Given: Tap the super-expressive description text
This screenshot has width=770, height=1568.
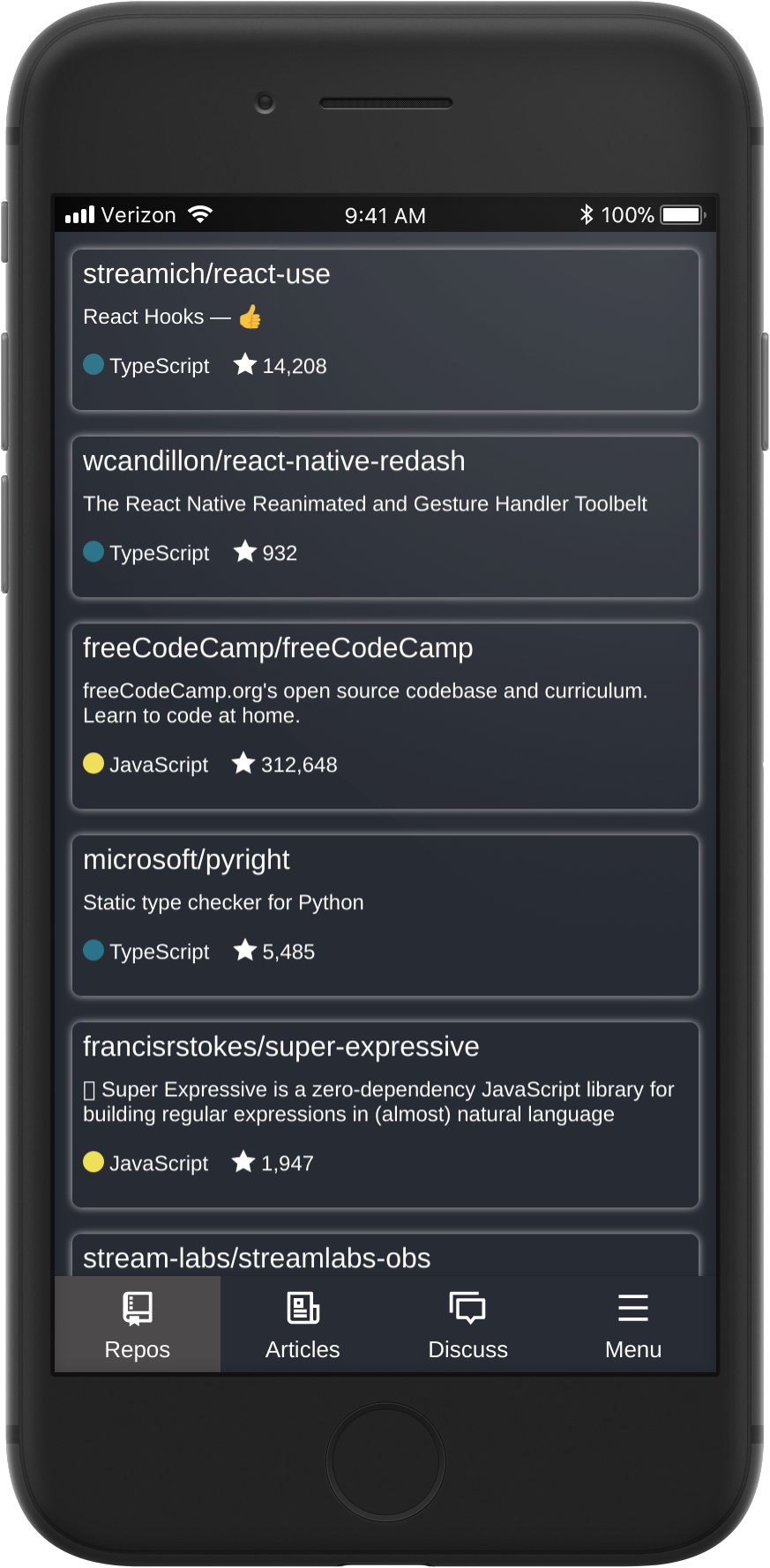Looking at the screenshot, I should (x=378, y=1101).
